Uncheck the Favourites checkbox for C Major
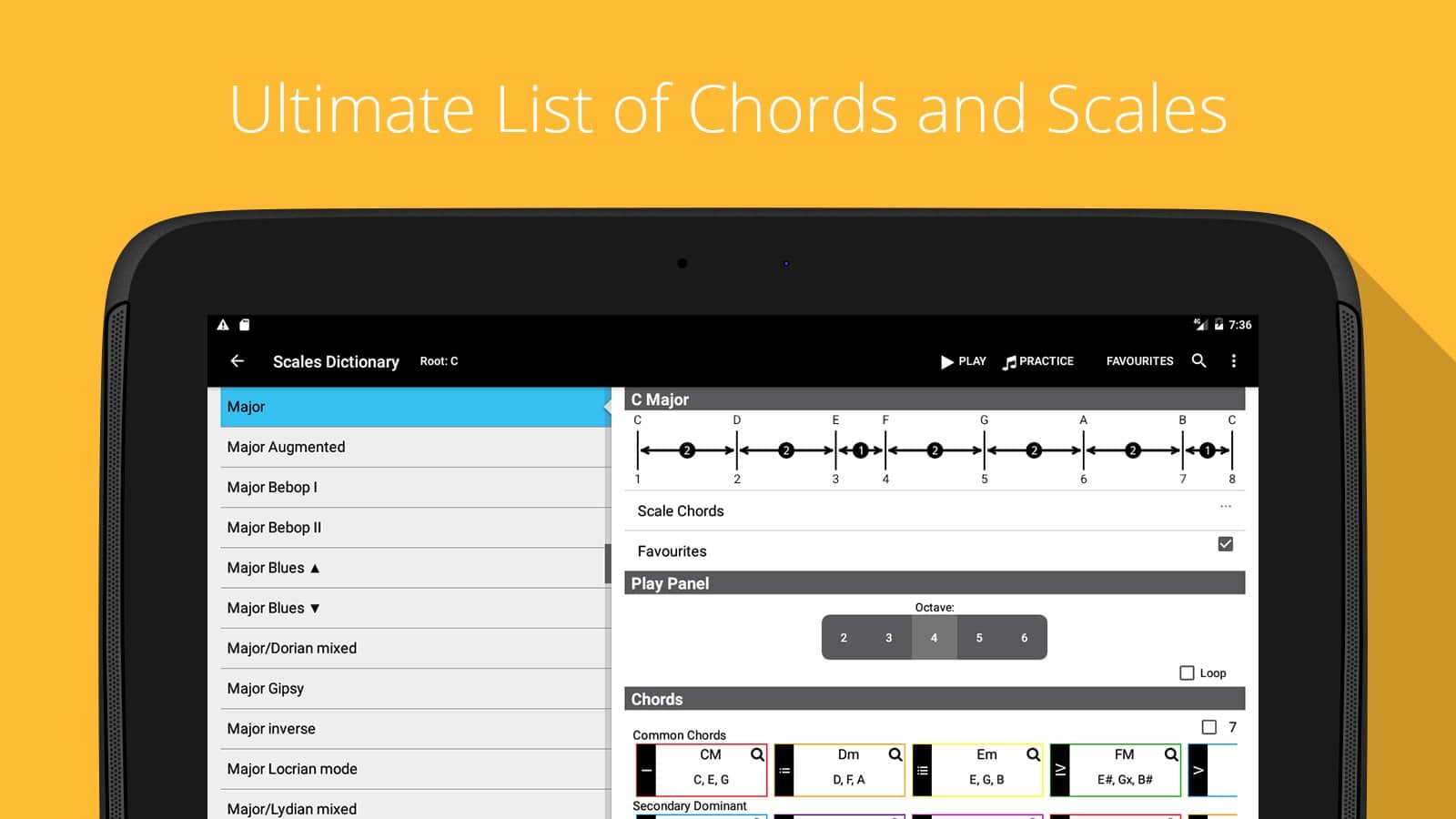 pos(1225,544)
